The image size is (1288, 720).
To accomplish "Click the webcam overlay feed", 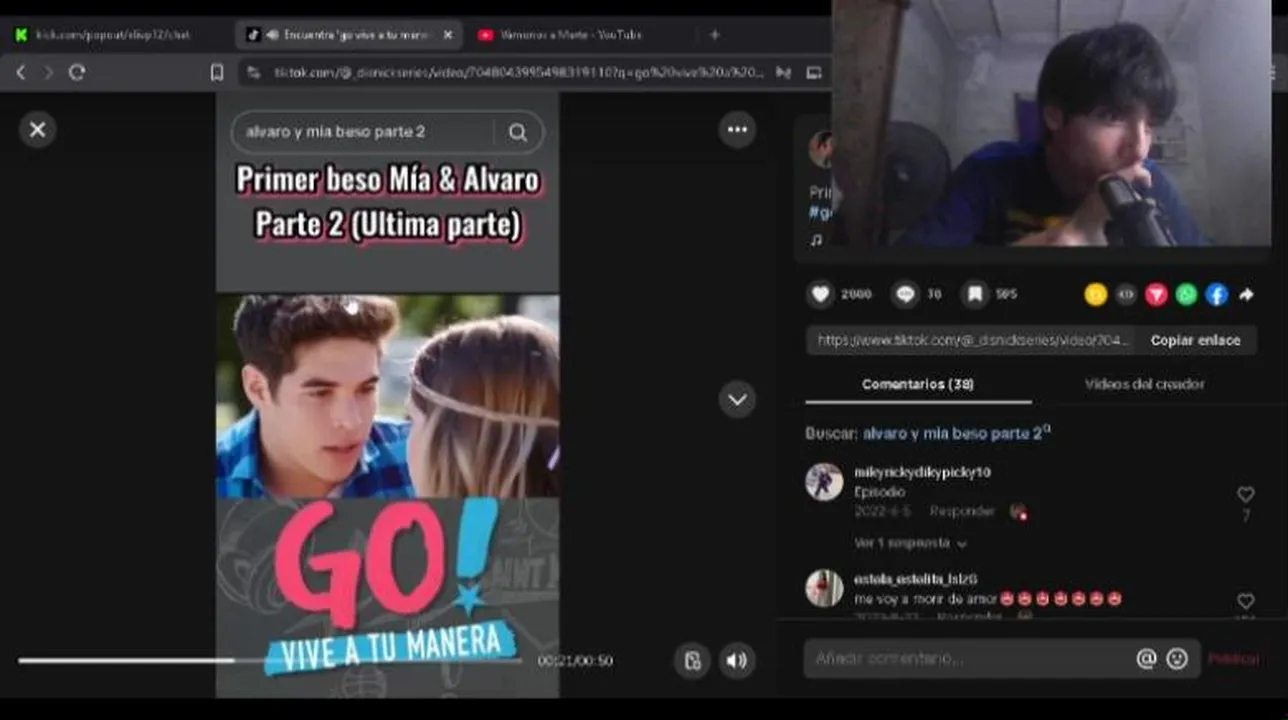I will coord(1052,122).
